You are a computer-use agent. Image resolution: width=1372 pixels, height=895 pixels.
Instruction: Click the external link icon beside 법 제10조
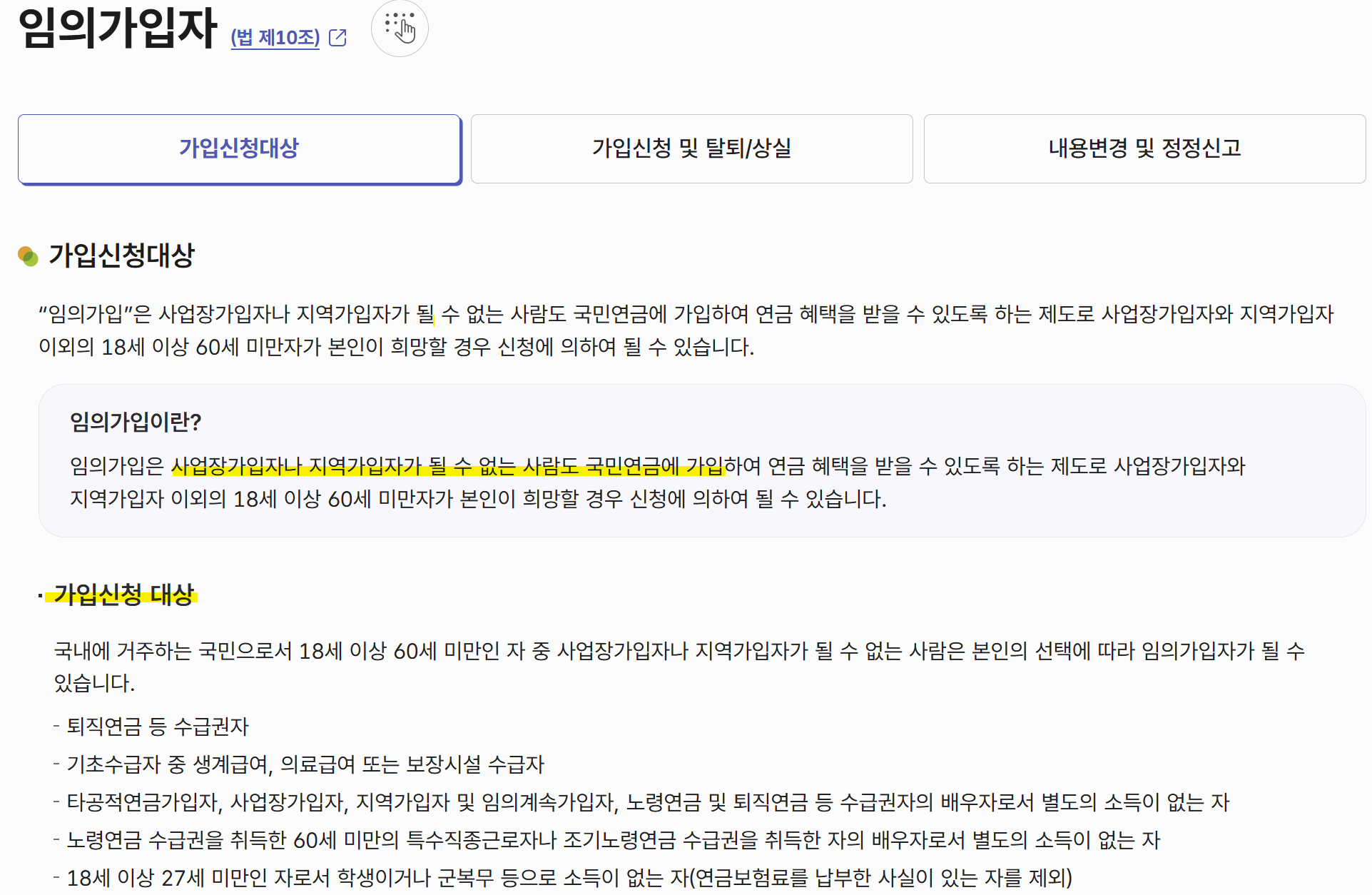click(x=337, y=38)
